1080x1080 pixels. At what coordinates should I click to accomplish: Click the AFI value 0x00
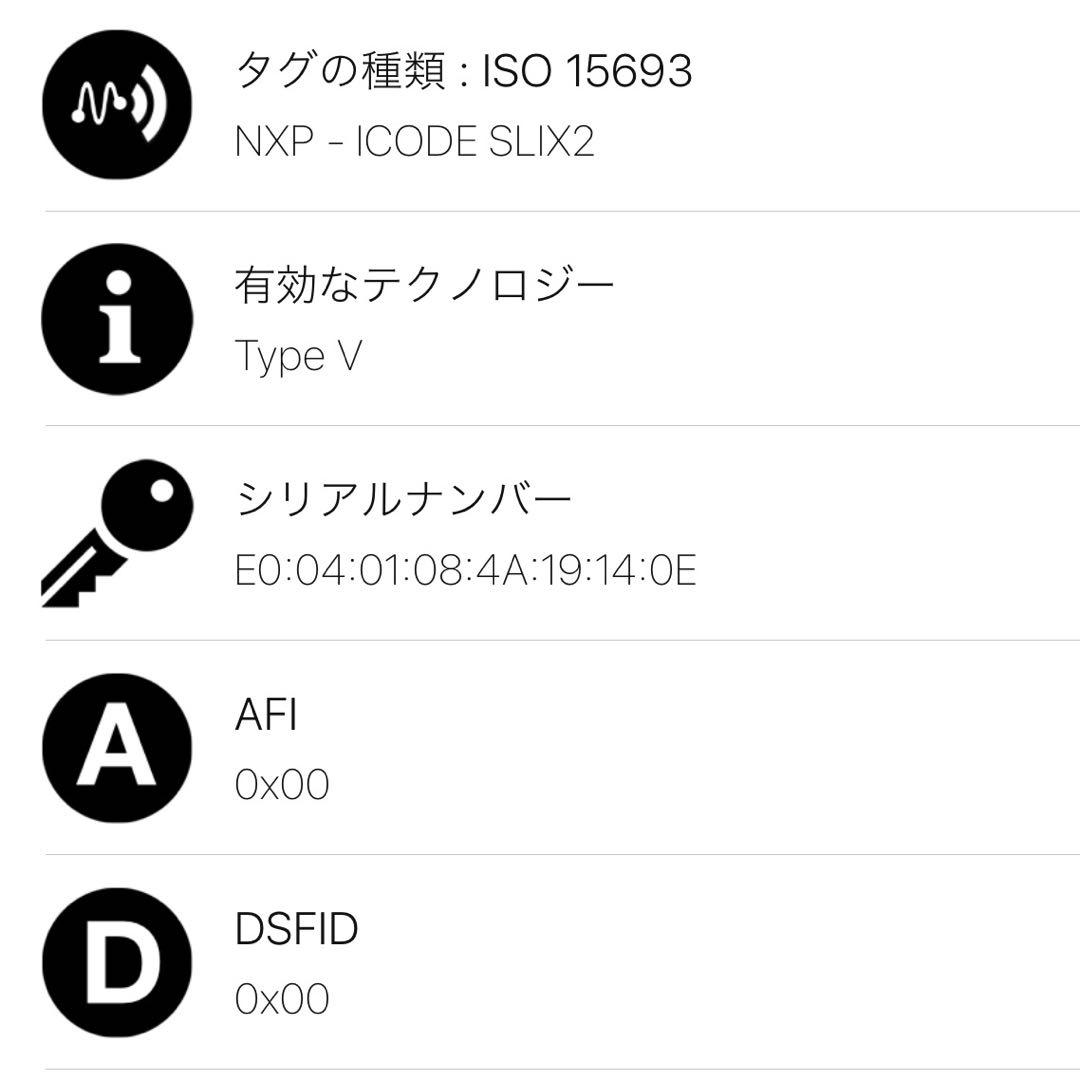coord(283,785)
